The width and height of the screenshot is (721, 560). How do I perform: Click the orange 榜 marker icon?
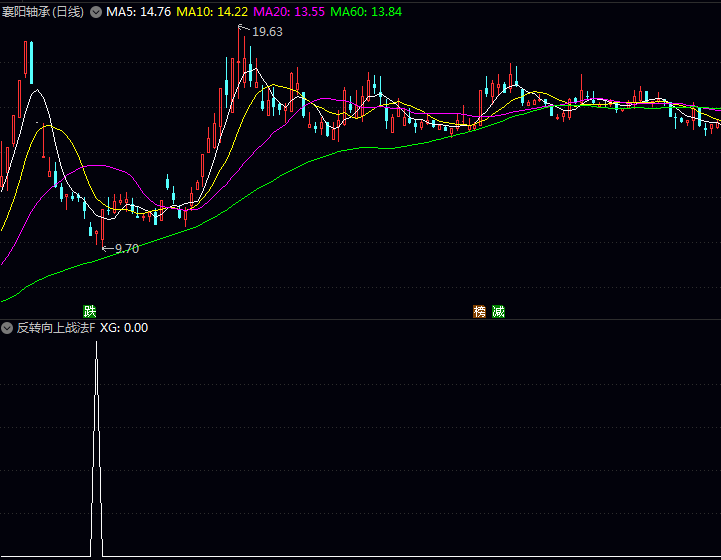click(x=480, y=311)
